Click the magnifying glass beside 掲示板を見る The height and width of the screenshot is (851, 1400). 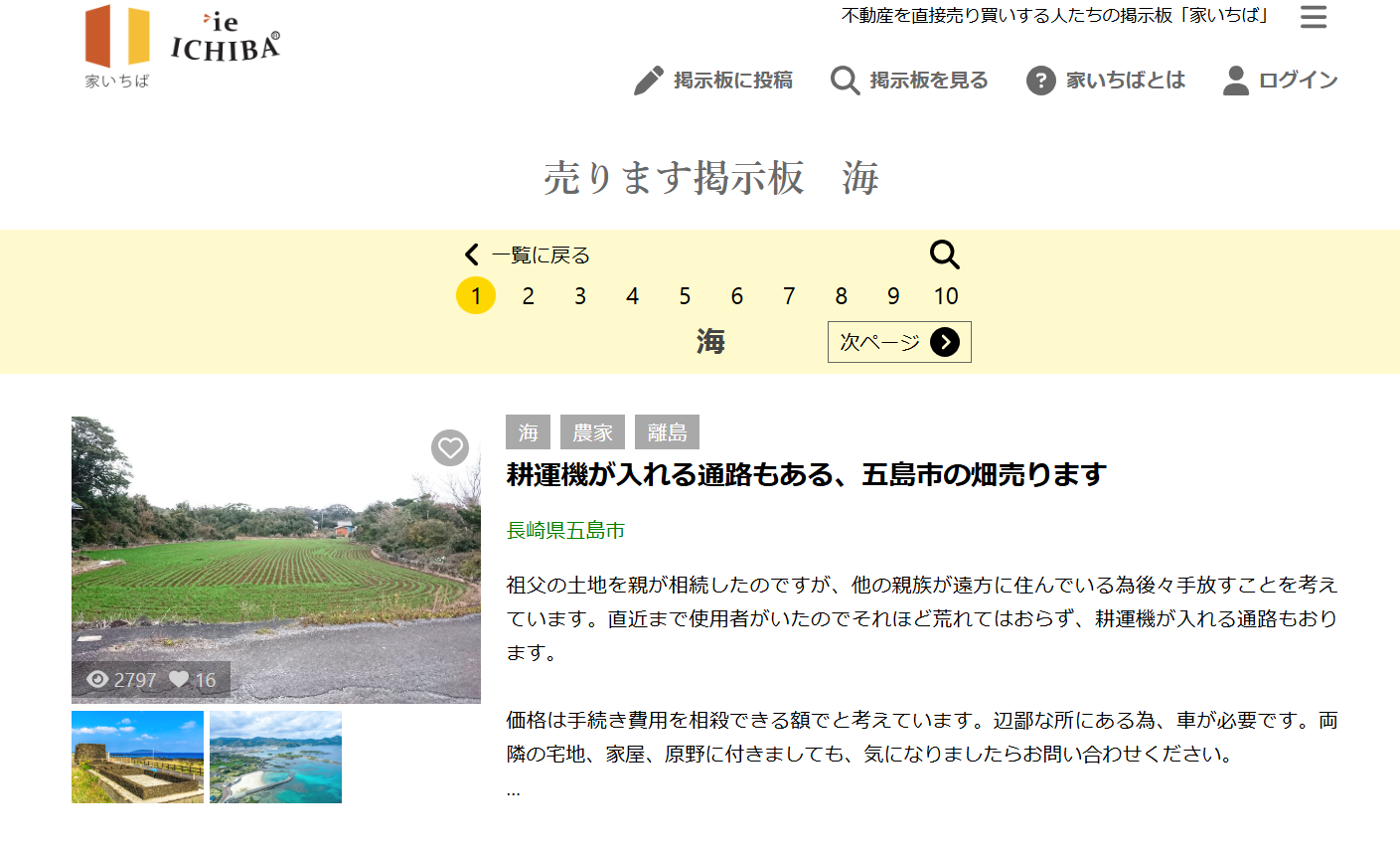(x=844, y=81)
